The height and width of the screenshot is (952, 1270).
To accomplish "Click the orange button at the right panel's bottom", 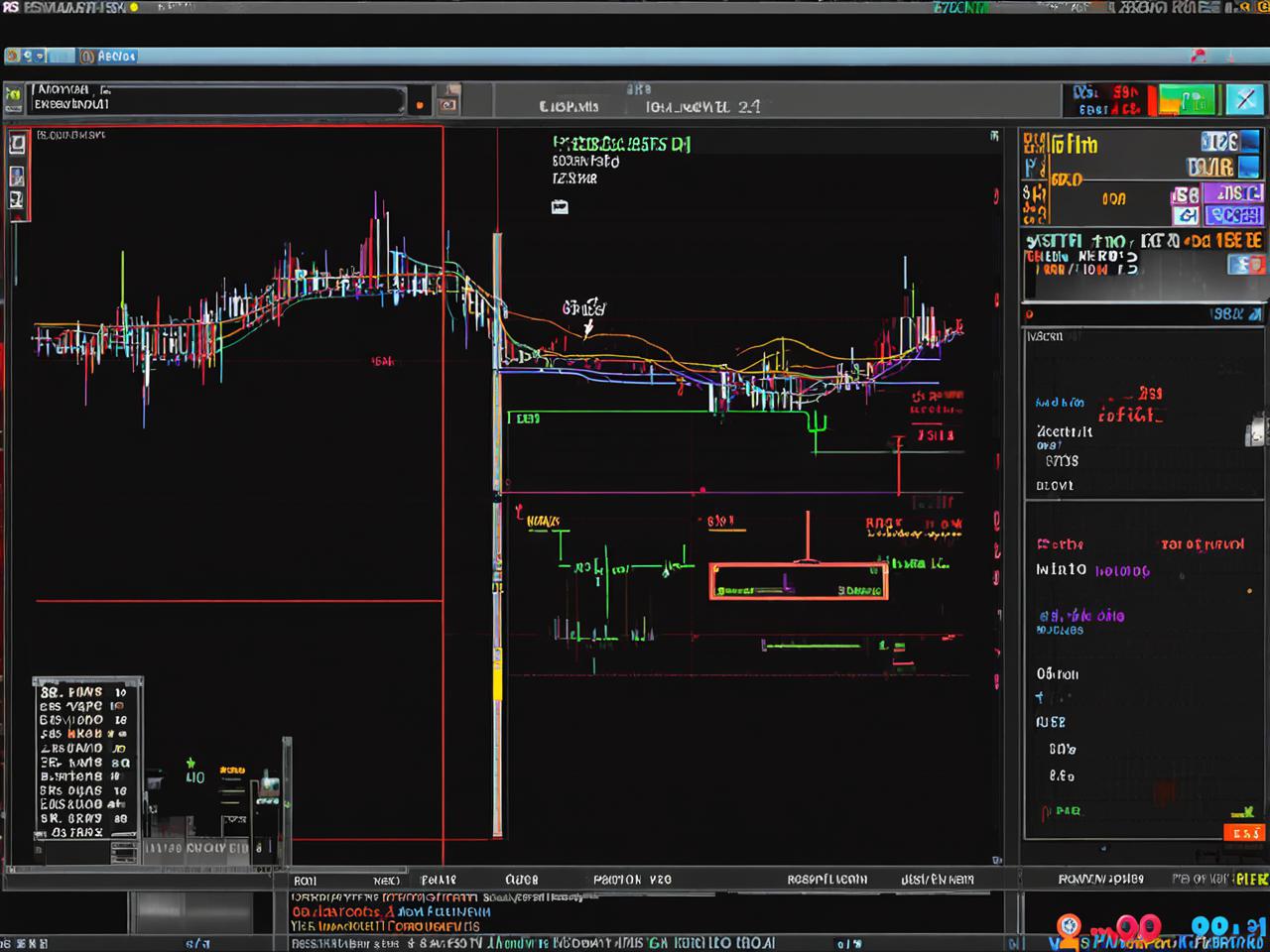I will [1244, 833].
